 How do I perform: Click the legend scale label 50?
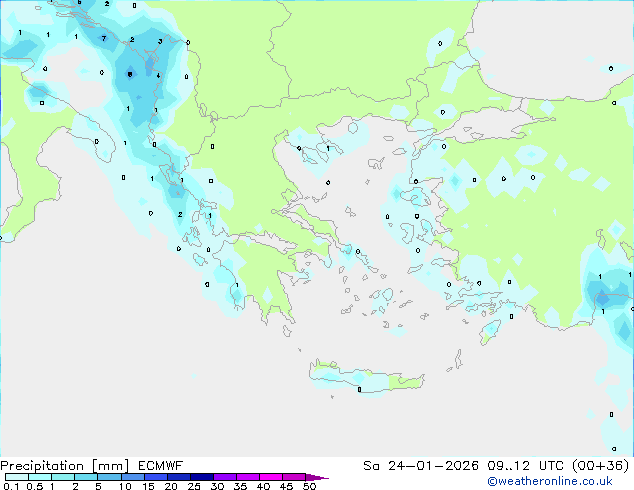309,486
